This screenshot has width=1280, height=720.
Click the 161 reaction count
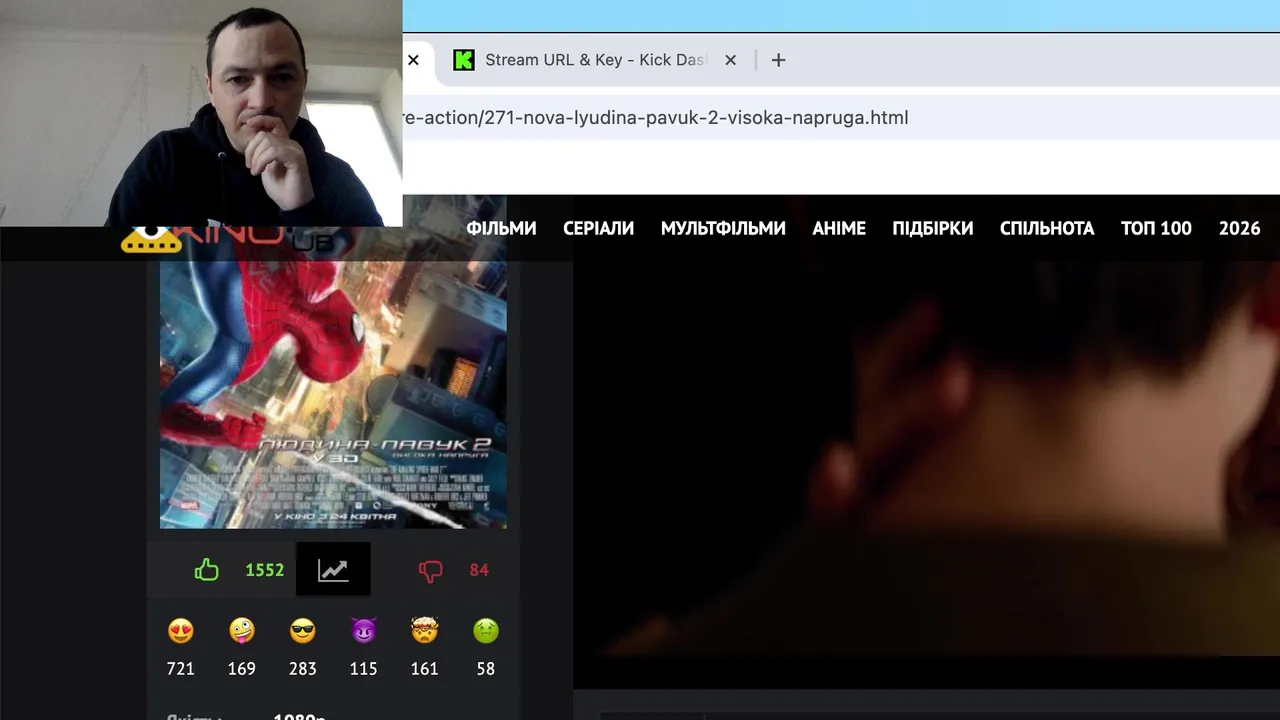click(x=425, y=669)
